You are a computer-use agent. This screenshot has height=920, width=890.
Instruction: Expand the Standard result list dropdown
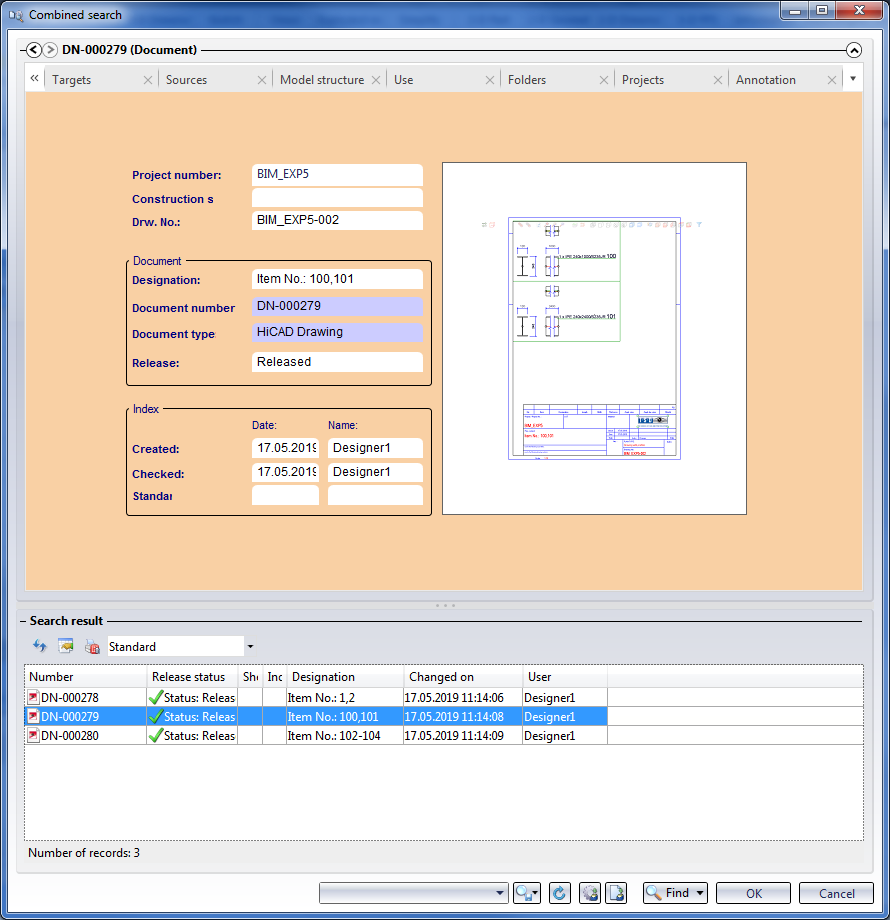250,647
